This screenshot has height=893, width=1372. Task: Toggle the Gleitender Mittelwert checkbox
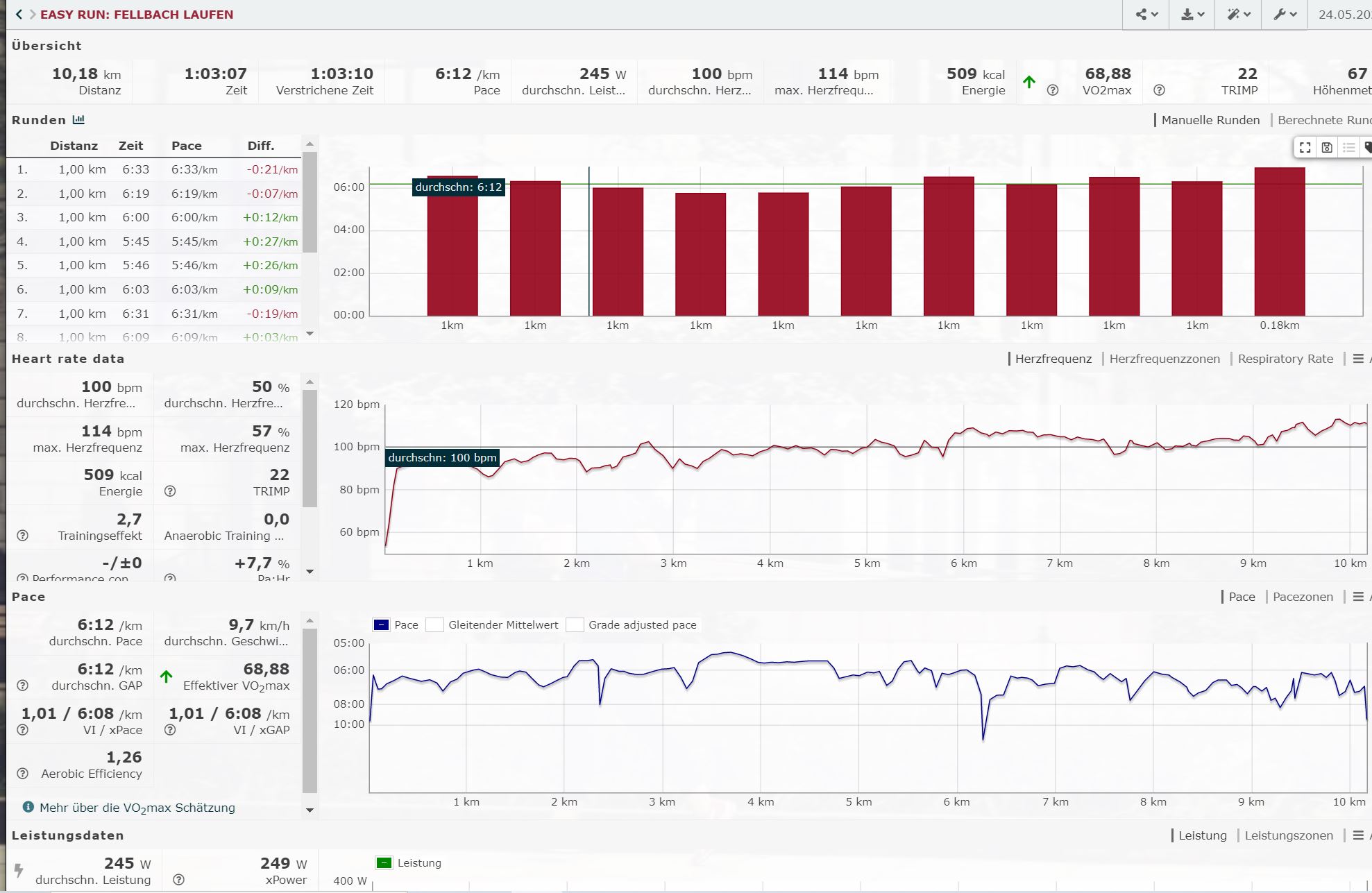coord(434,625)
